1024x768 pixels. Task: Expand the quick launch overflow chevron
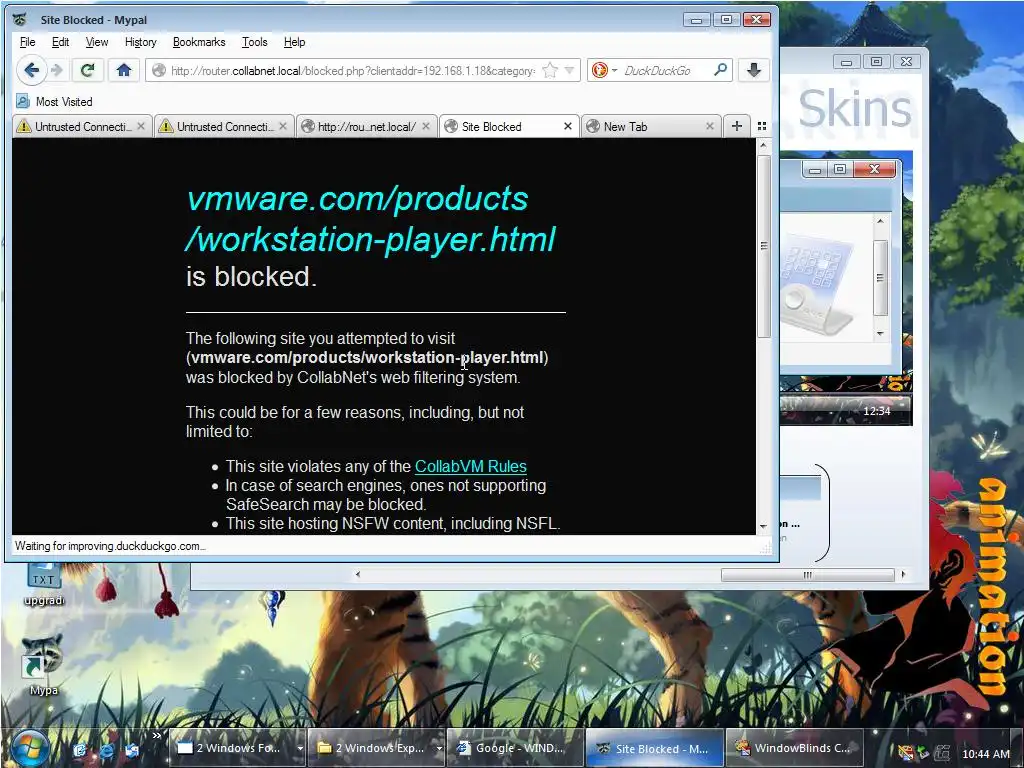click(x=156, y=736)
